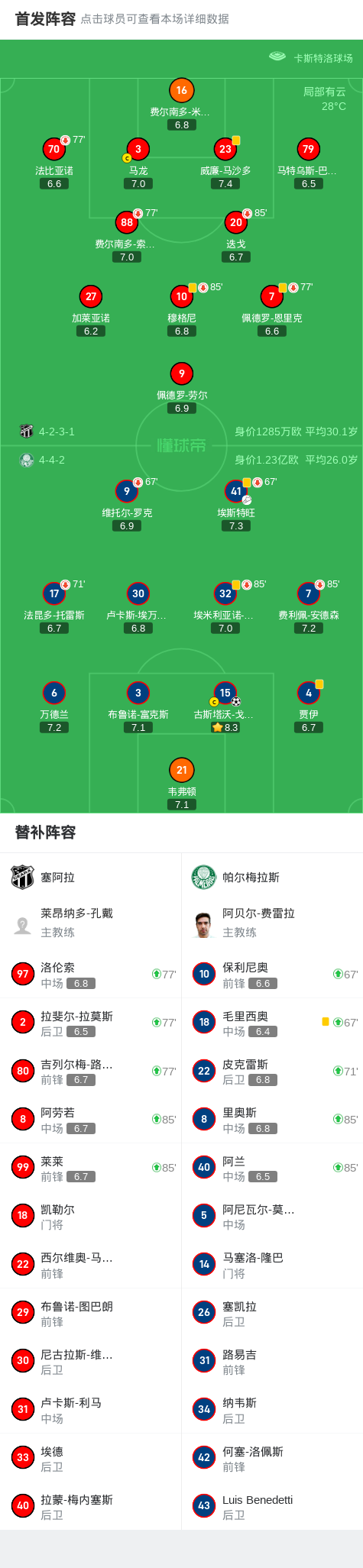Select captain 马龙 number 3 circle
Screen dimensions: 363x1568
click(x=138, y=149)
